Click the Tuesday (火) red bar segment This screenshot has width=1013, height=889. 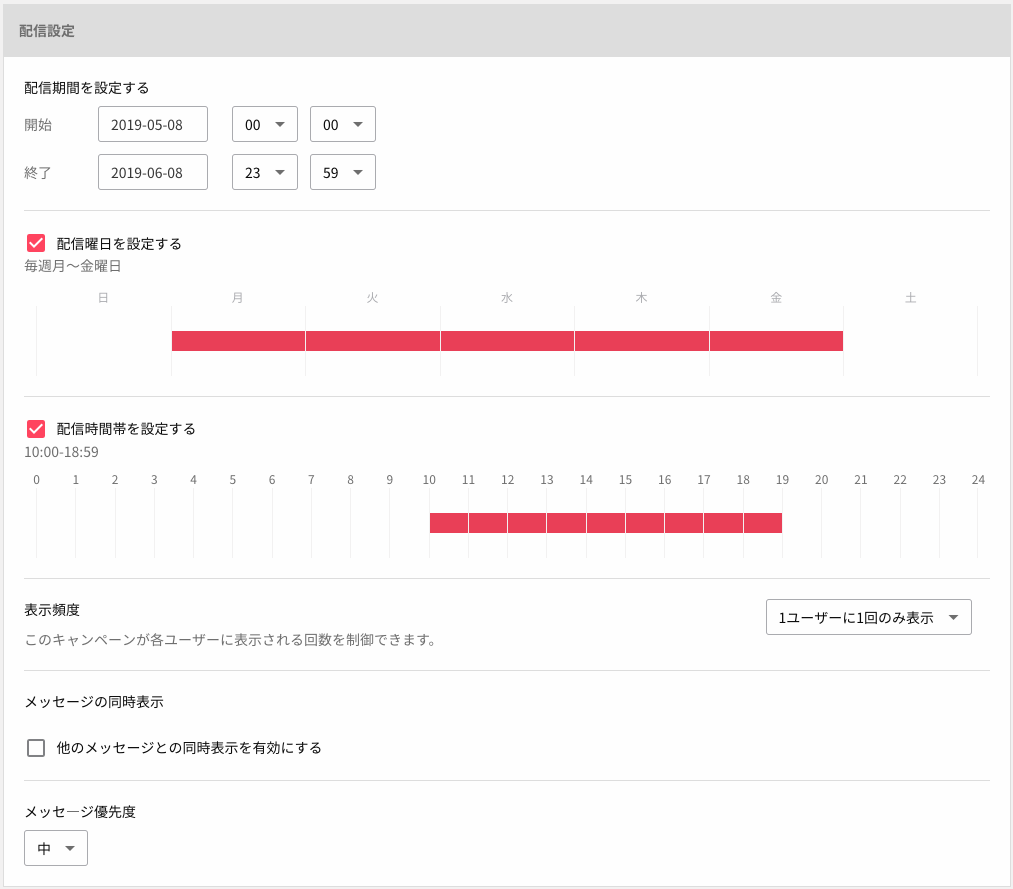pos(373,340)
